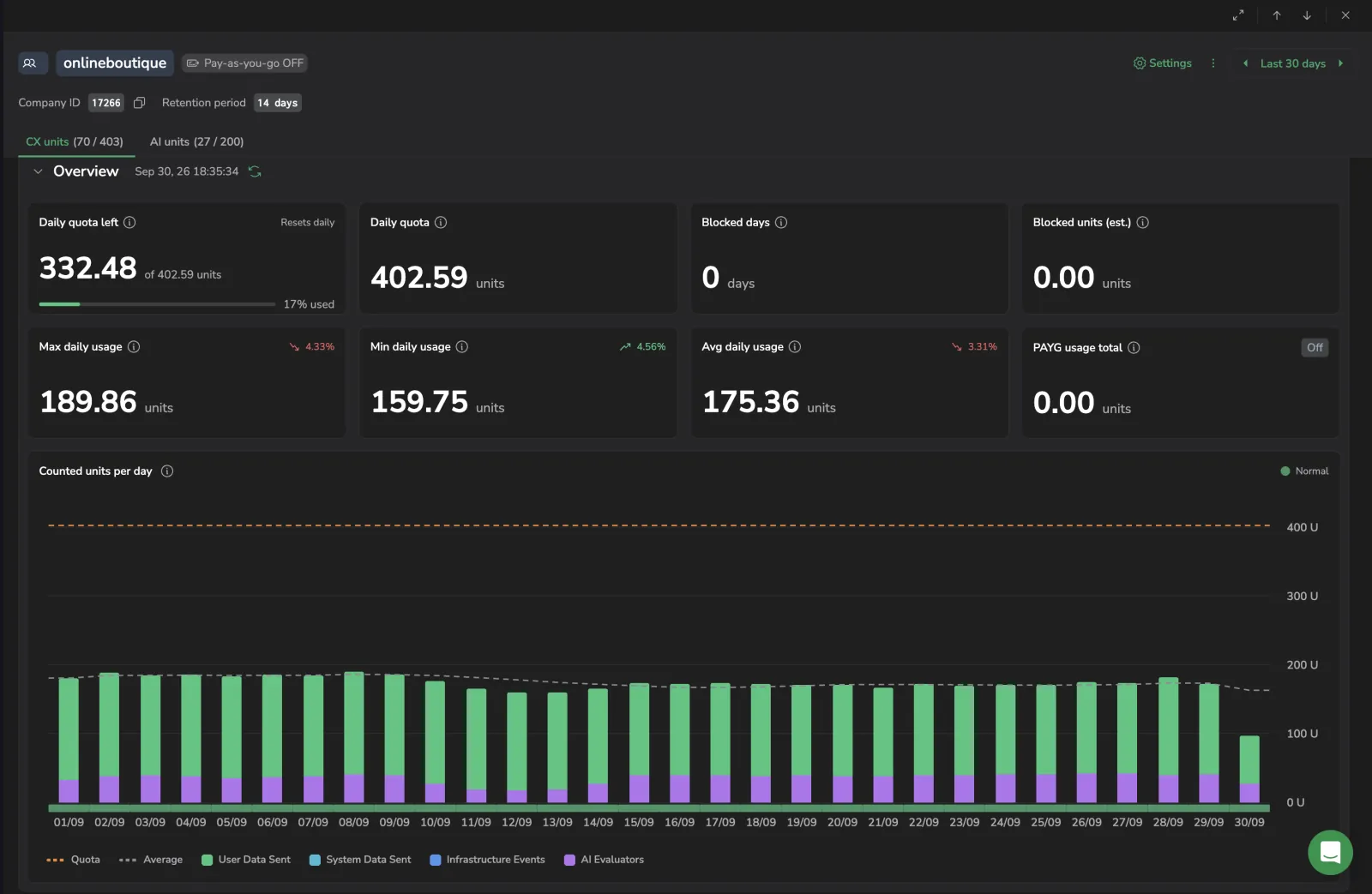Show info tooltip for Blocked days
The width and height of the screenshot is (1372, 894).
pyautogui.click(x=781, y=222)
